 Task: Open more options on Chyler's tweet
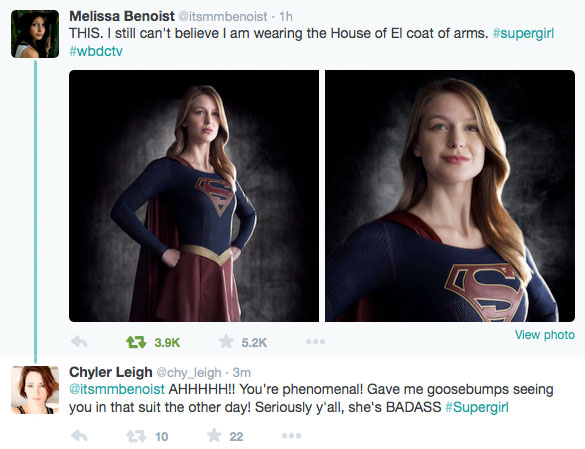point(292,436)
